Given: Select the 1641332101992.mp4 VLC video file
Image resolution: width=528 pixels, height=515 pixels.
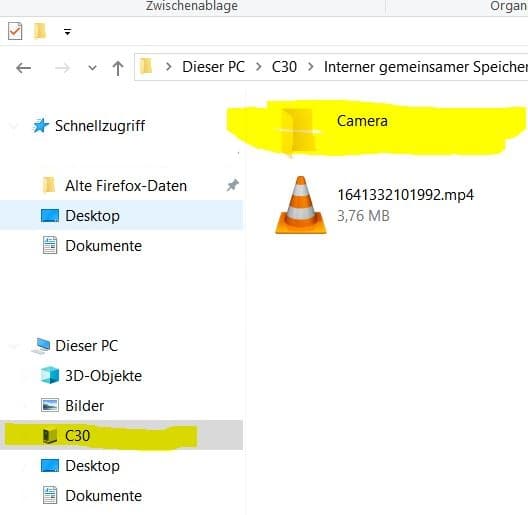Looking at the screenshot, I should 374,205.
